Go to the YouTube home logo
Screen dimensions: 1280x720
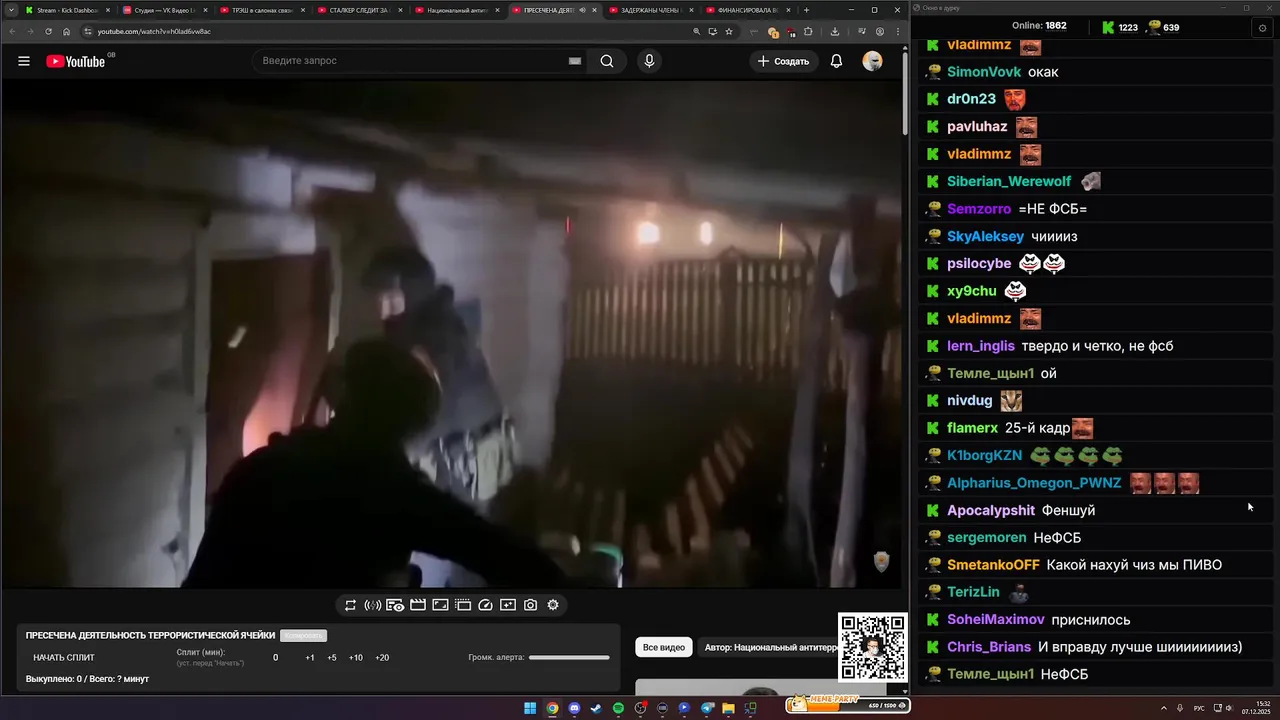click(75, 61)
